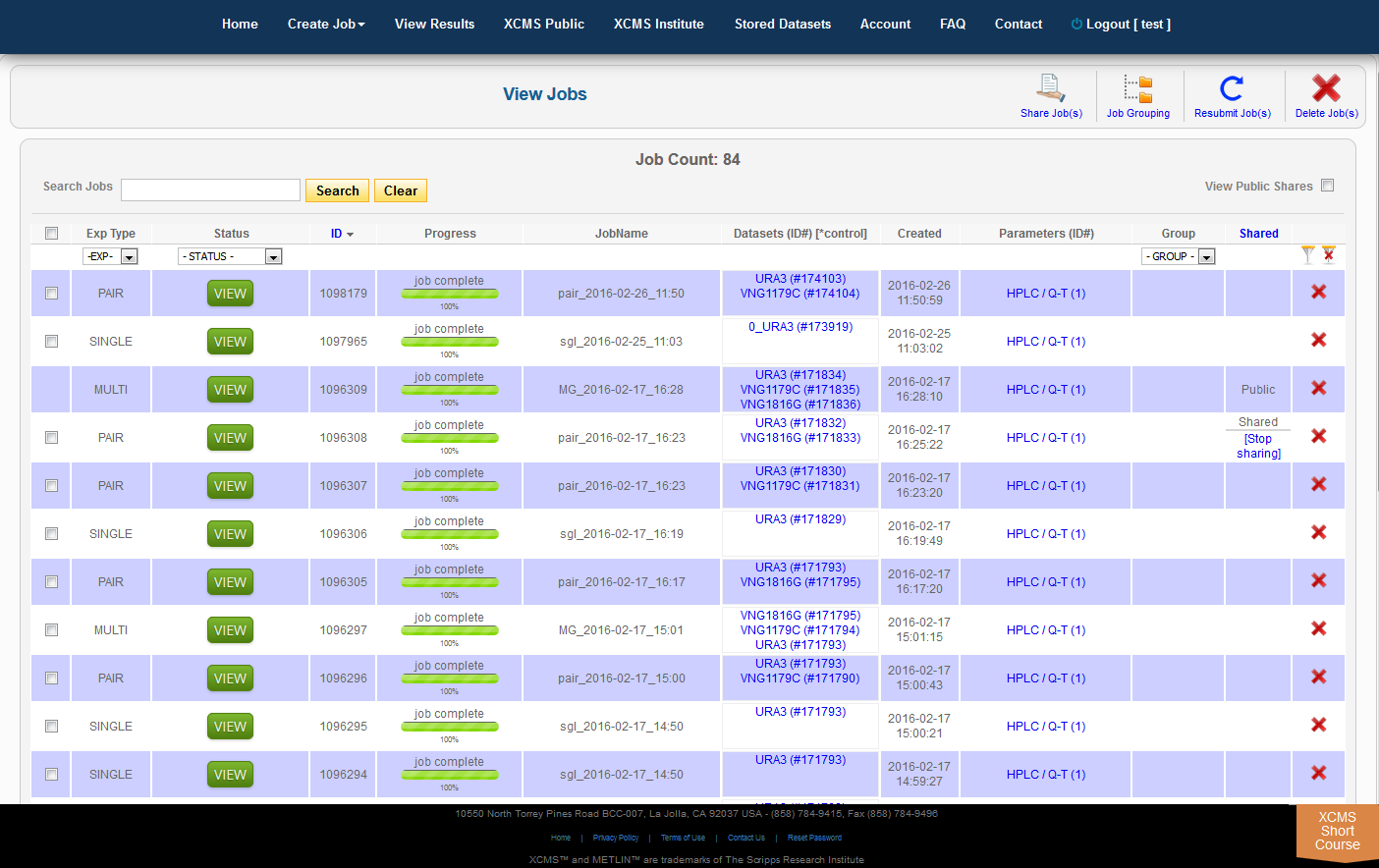Screen dimensions: 1379x868
Task: Apply filter using the funnel icon
Action: (1307, 254)
